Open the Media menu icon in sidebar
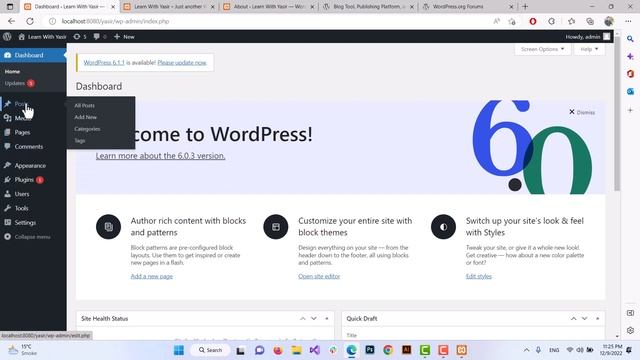640x360 pixels. point(7,118)
